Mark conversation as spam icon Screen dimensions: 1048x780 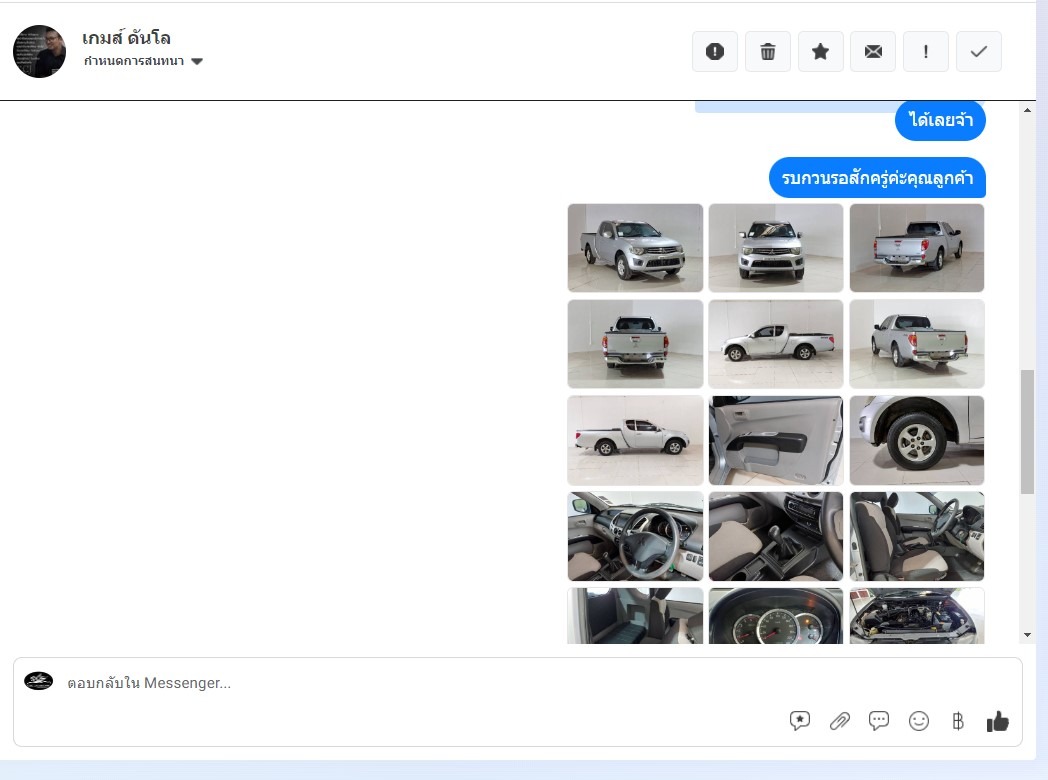tap(714, 52)
